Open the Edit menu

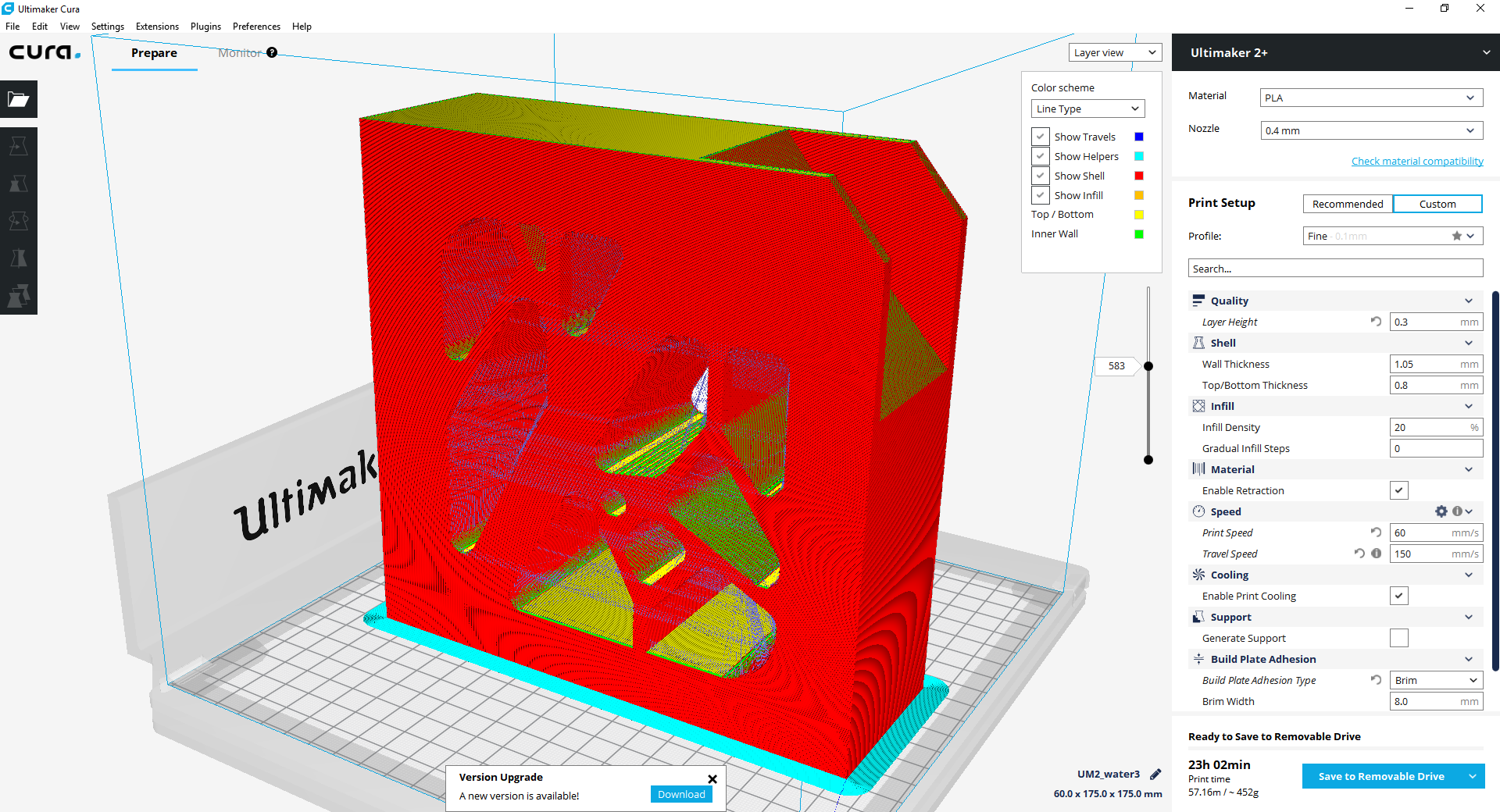pyautogui.click(x=40, y=26)
